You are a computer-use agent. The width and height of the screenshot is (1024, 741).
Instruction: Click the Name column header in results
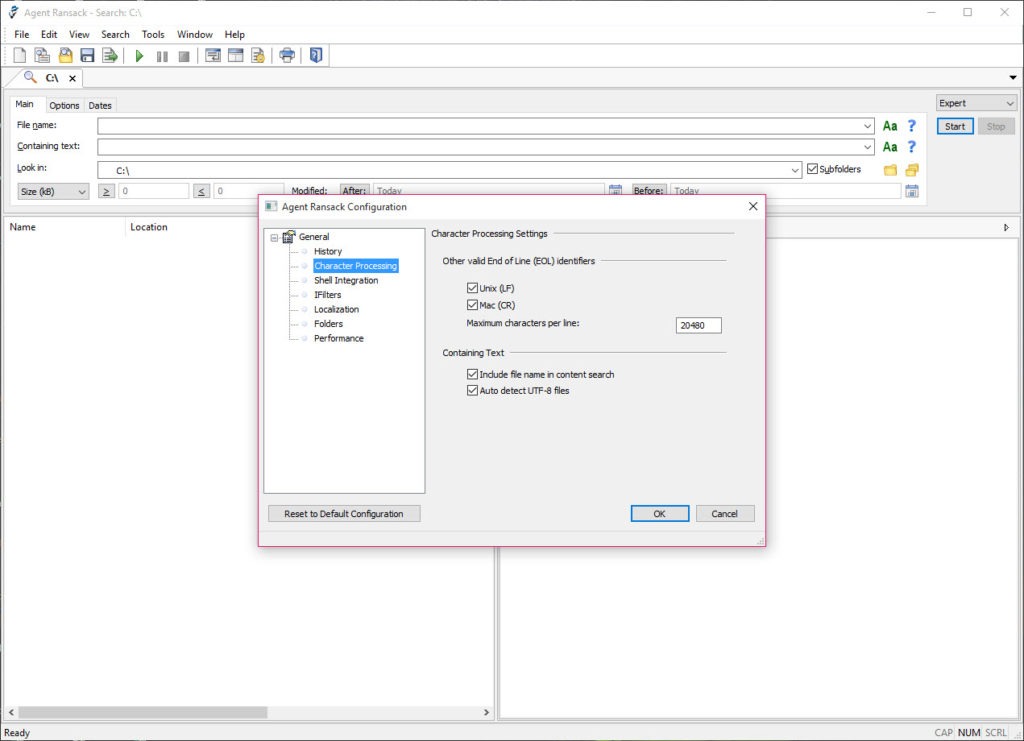click(x=64, y=227)
